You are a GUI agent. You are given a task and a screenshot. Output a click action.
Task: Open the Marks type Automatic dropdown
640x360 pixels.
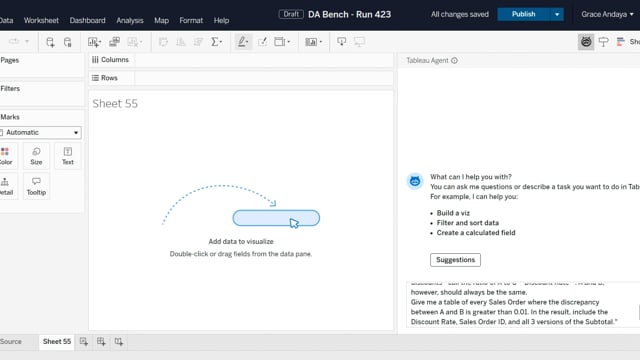[x=40, y=132]
